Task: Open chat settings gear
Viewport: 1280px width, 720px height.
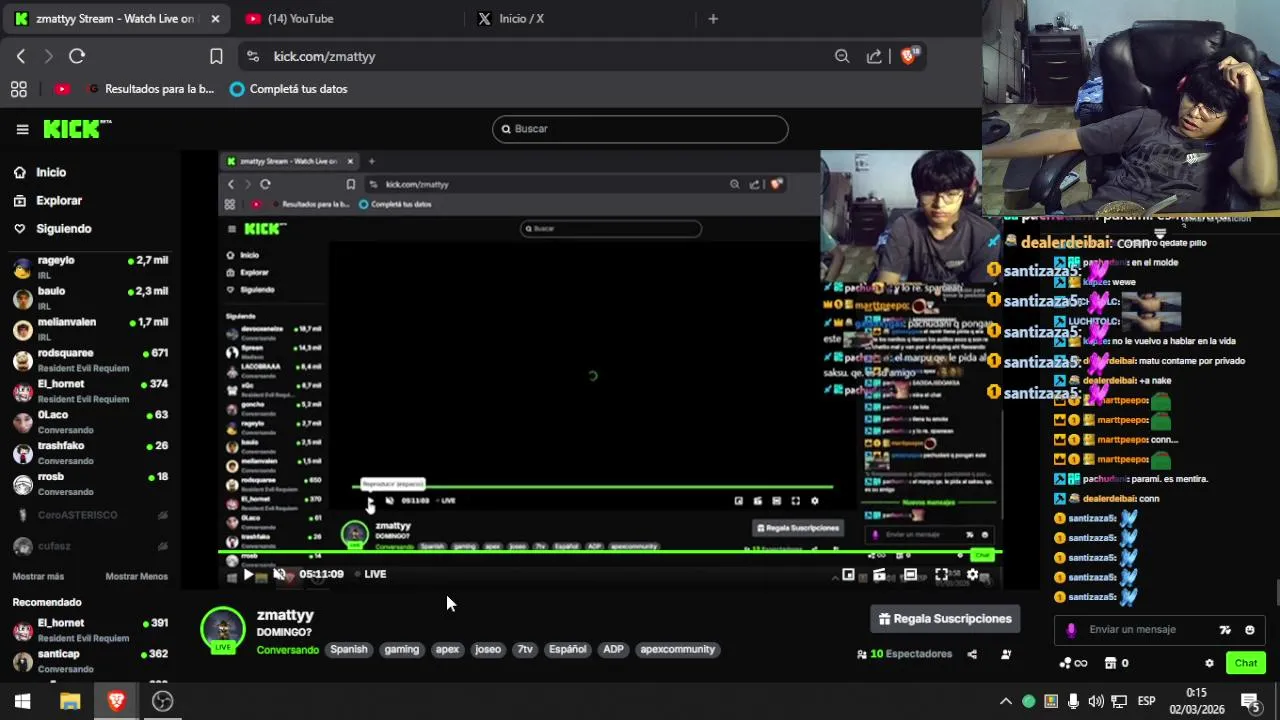Action: 1209,663
